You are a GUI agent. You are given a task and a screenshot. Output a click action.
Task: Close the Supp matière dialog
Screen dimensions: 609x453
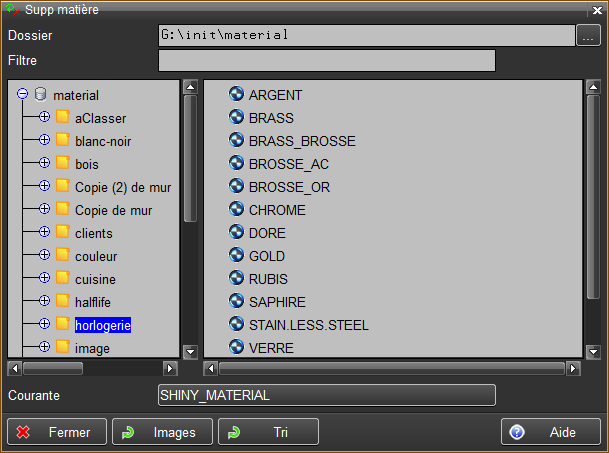tap(597, 10)
